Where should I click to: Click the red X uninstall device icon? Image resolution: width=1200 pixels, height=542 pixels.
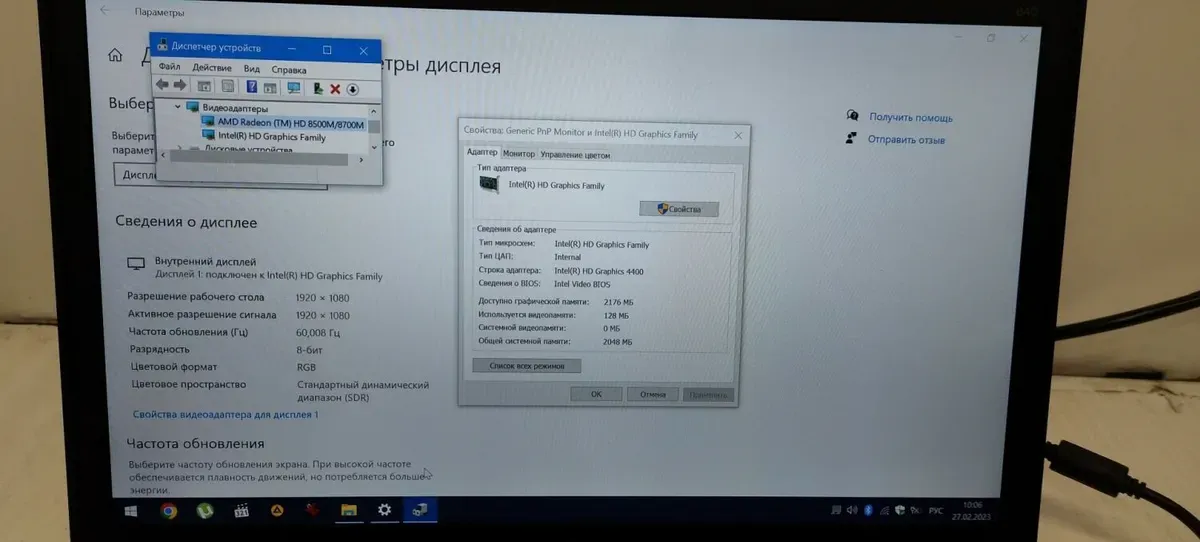coord(336,89)
